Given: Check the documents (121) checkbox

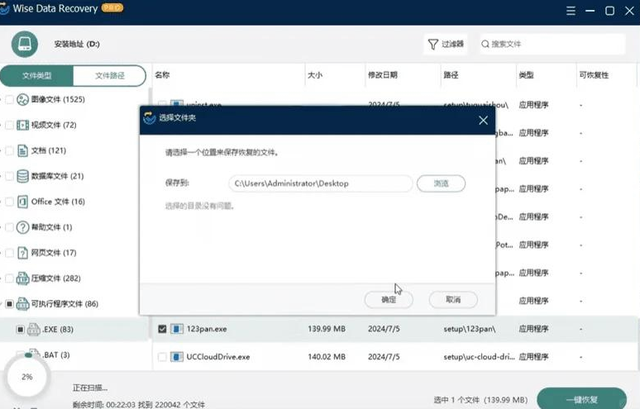Looking at the screenshot, I should tap(9, 151).
